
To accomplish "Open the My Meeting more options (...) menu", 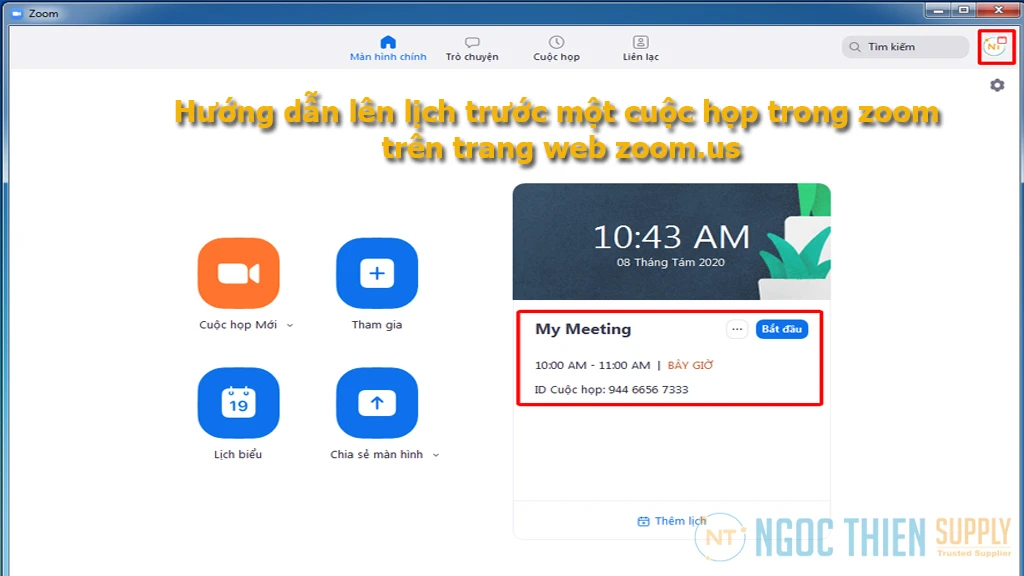I will click(737, 329).
